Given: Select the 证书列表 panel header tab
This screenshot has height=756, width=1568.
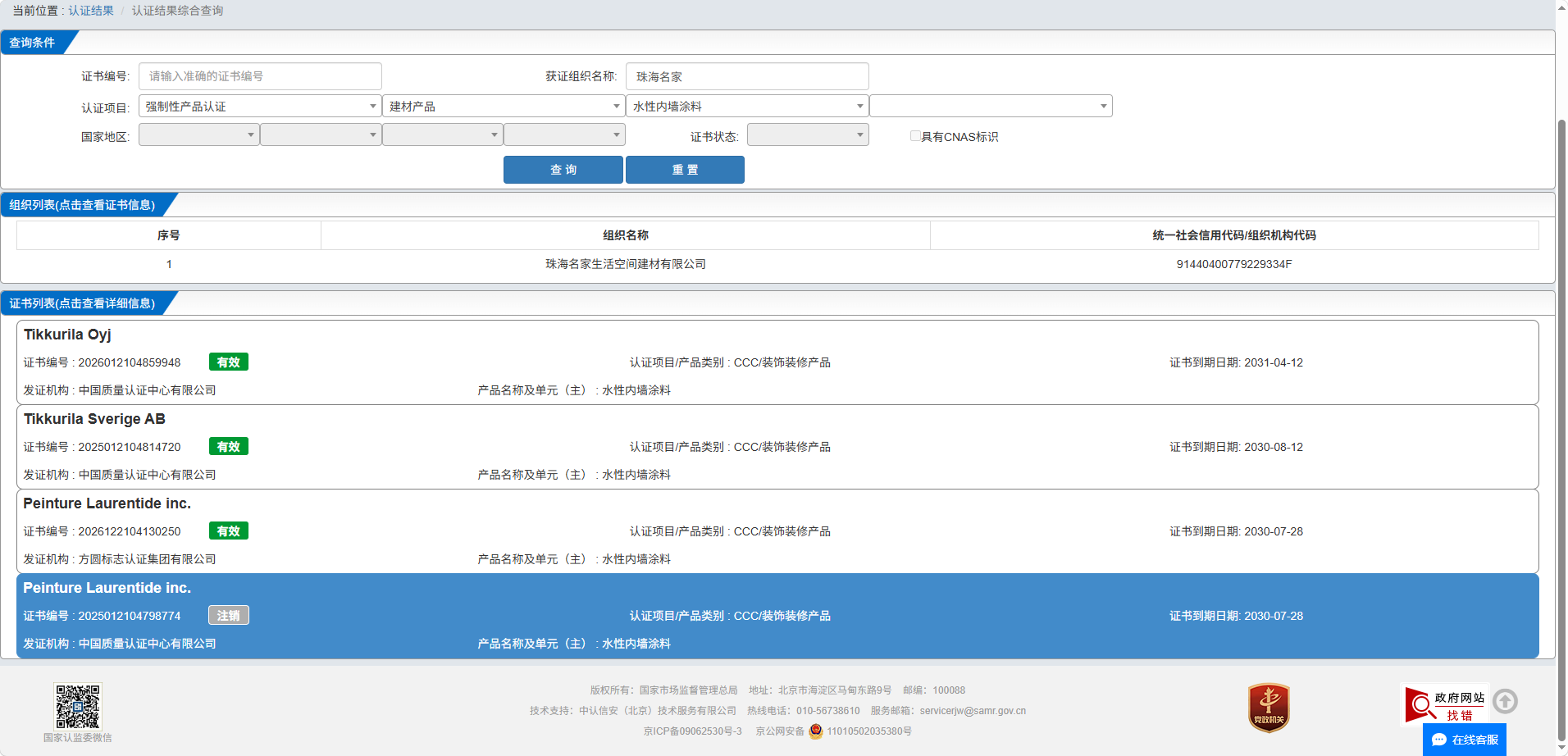Looking at the screenshot, I should tap(82, 303).
